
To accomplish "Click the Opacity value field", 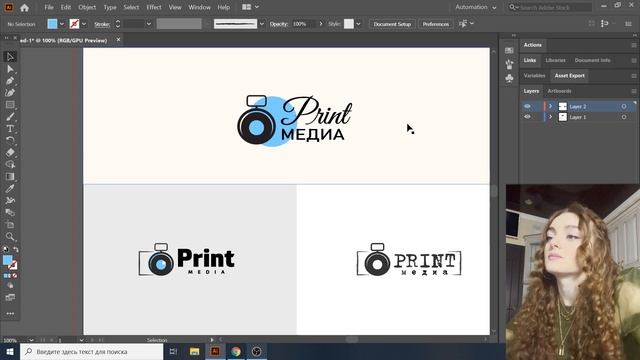I will pos(303,24).
